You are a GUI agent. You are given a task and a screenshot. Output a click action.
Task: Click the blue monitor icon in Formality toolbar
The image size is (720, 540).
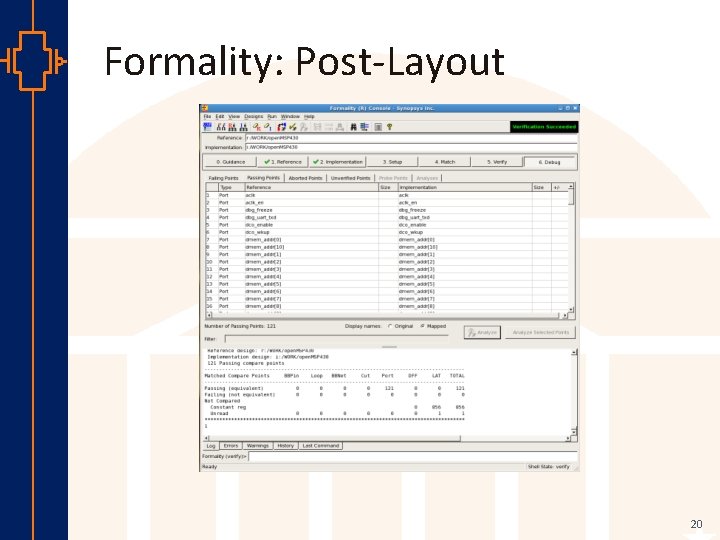tap(208, 127)
